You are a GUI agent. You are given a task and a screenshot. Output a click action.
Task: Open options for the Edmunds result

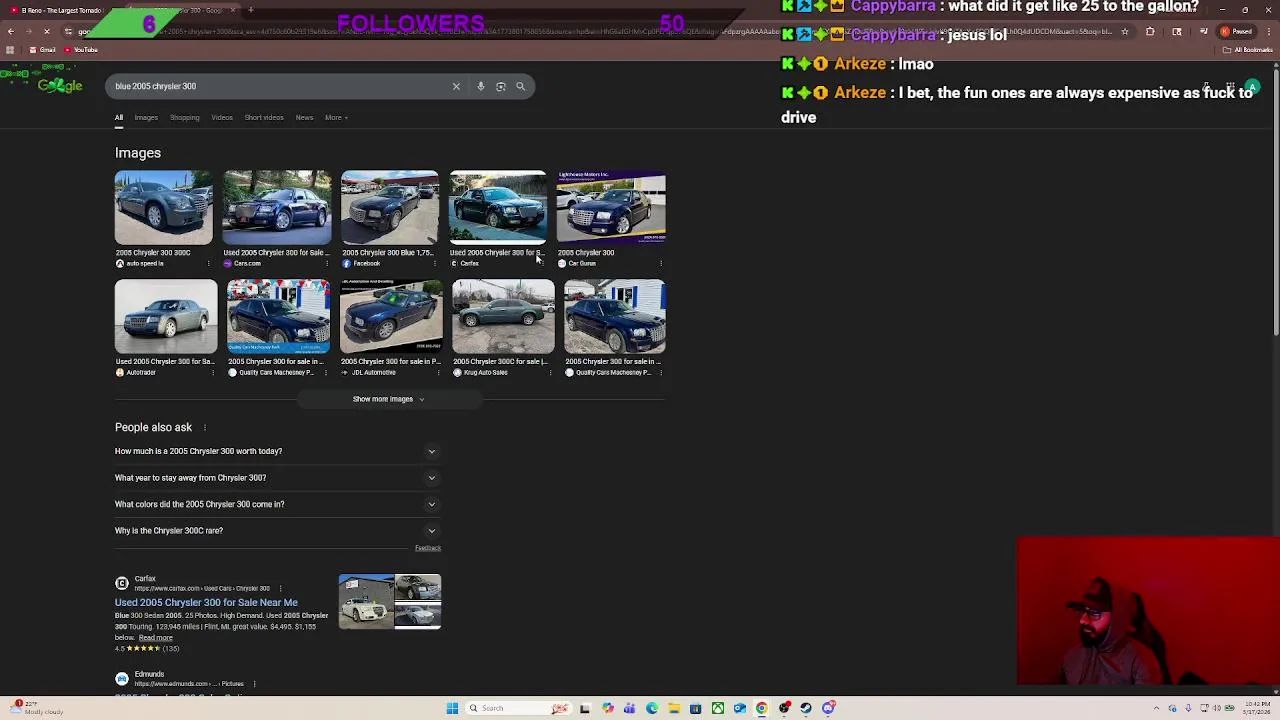pyautogui.click(x=254, y=684)
